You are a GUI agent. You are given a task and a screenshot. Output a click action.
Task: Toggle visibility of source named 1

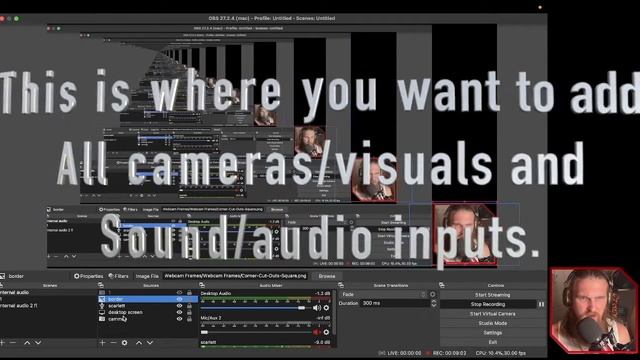coord(179,293)
